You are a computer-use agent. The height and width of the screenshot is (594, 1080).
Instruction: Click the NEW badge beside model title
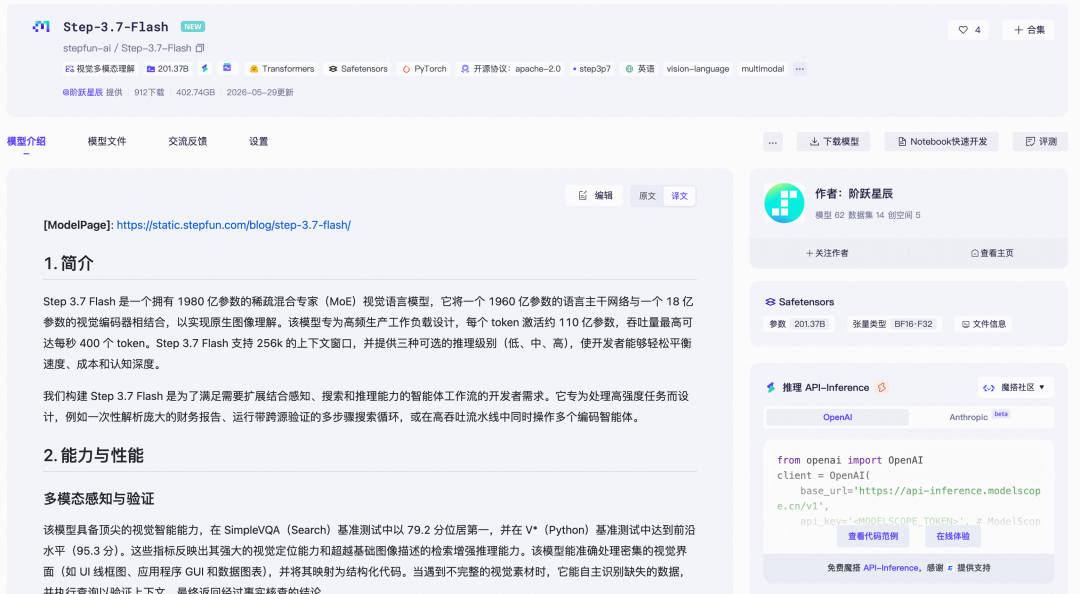[x=193, y=27]
